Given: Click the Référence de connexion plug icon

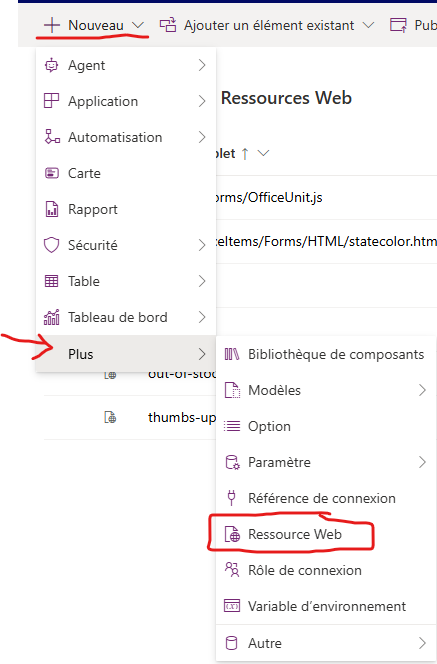Looking at the screenshot, I should coord(231,498).
